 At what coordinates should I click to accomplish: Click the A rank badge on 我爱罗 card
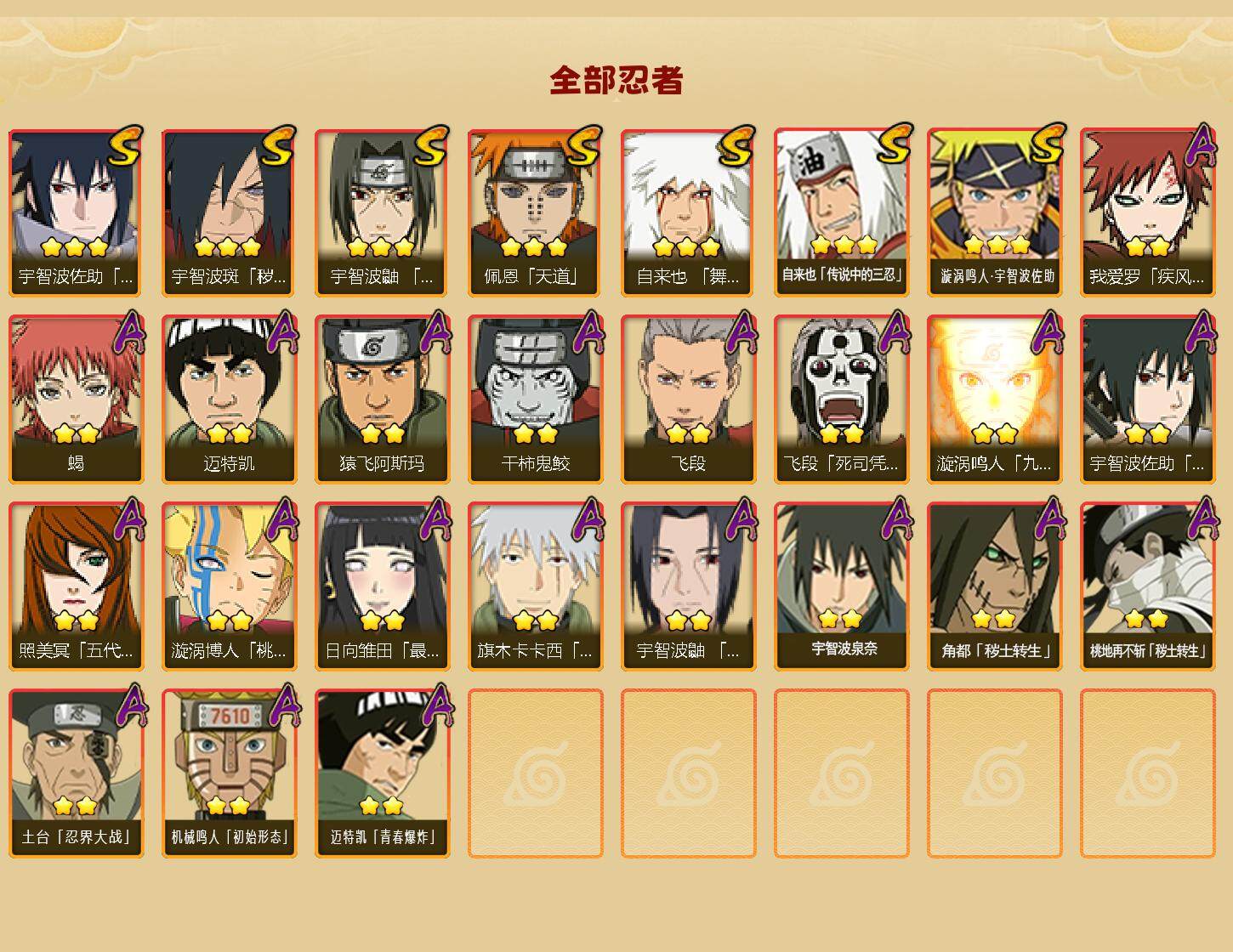pyautogui.click(x=1201, y=144)
